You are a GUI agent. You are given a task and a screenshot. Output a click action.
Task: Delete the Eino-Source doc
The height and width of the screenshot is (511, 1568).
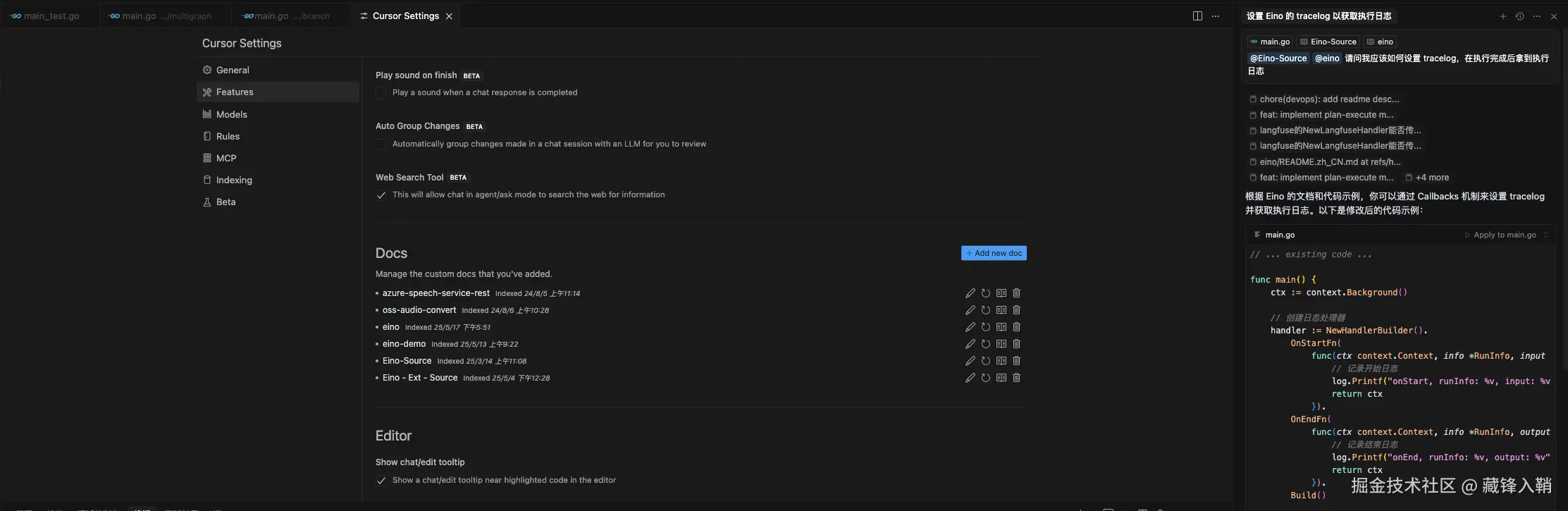click(1016, 361)
